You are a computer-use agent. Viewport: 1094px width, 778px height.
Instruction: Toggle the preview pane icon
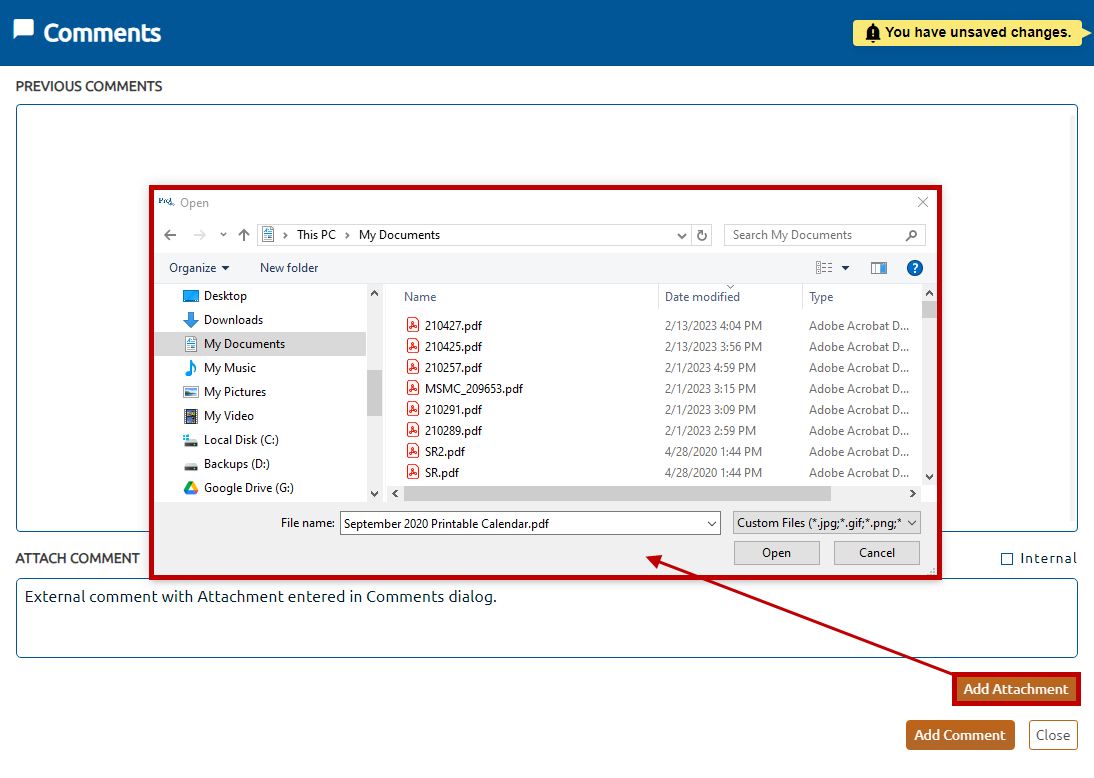(x=879, y=268)
